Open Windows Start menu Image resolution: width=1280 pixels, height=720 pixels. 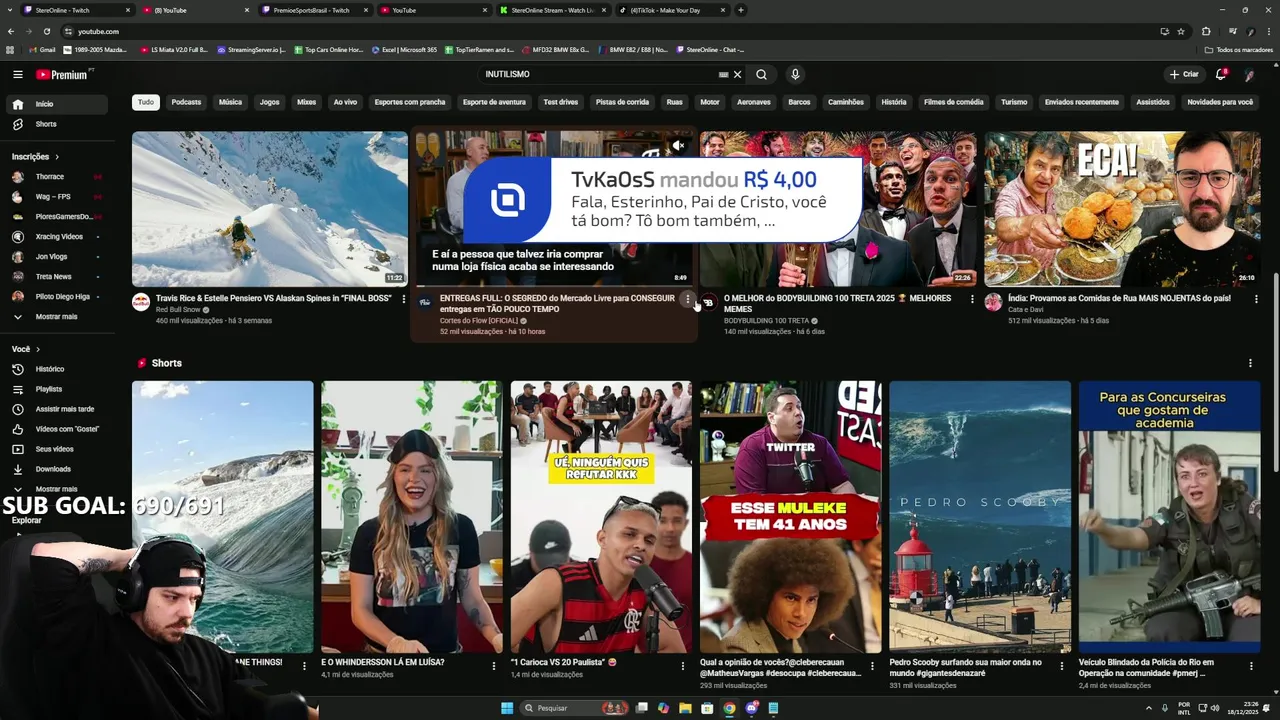pyautogui.click(x=507, y=708)
